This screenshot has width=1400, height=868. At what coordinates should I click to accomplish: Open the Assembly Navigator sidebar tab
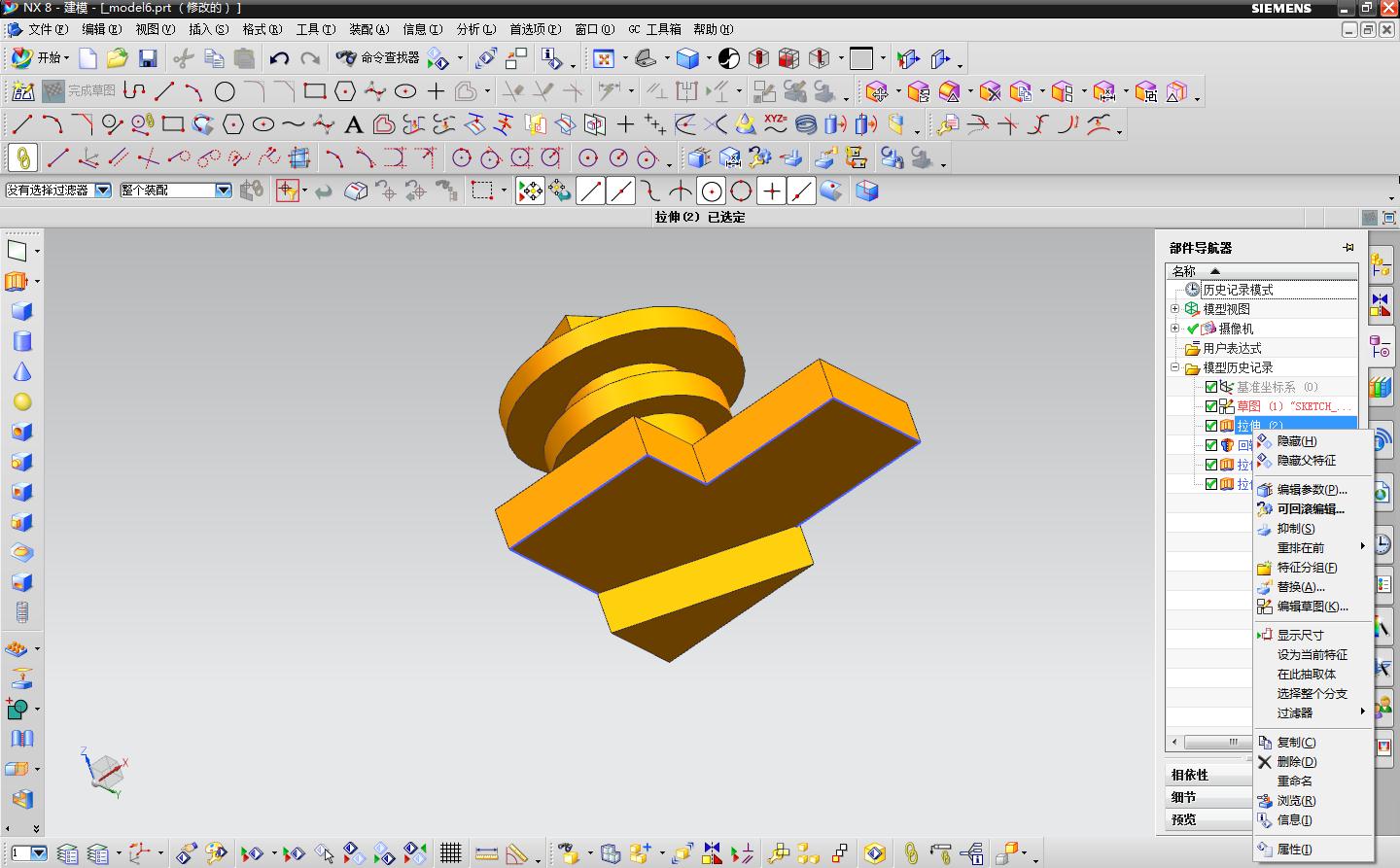coord(1381,264)
